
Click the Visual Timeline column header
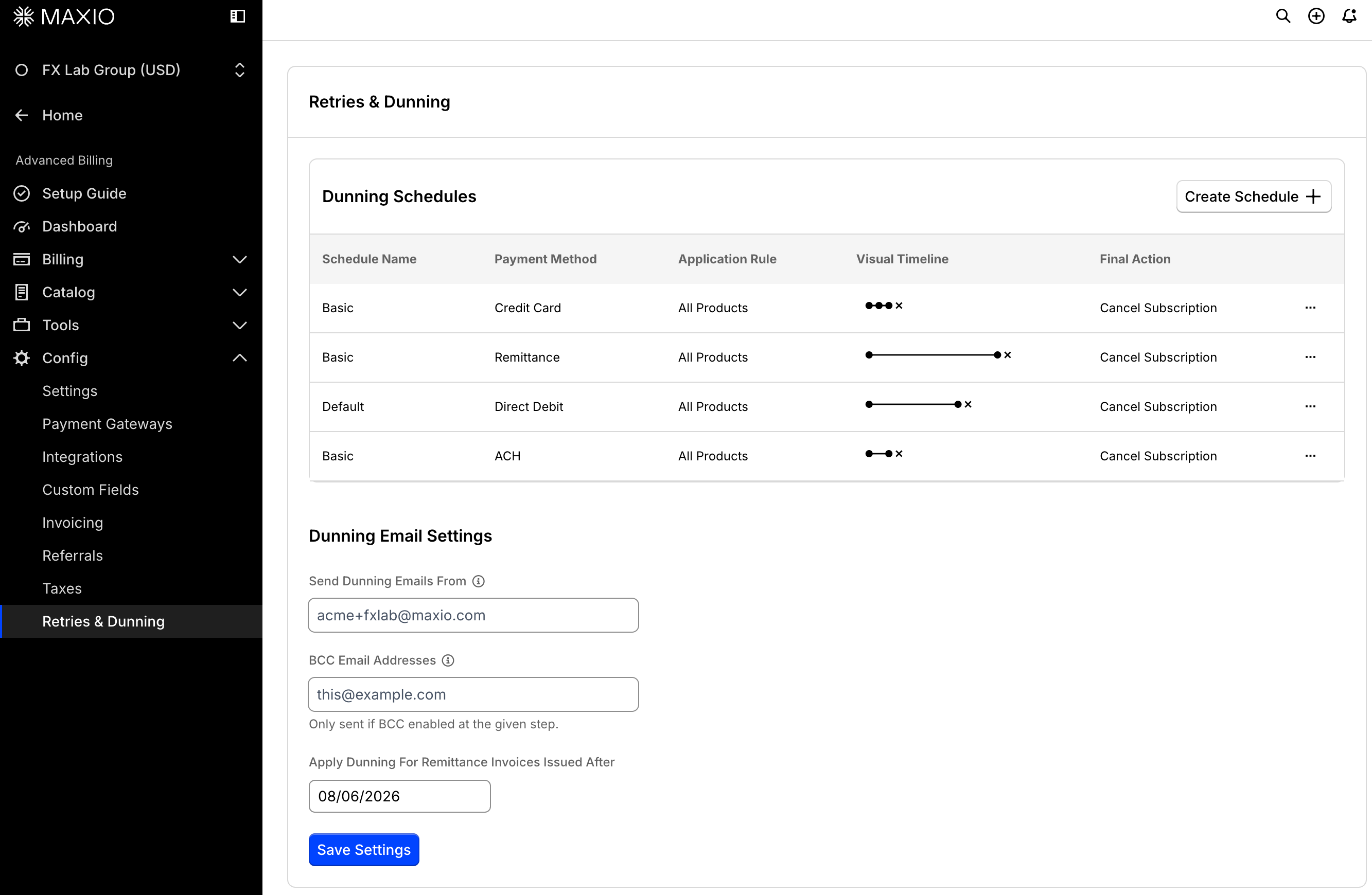[902, 259]
